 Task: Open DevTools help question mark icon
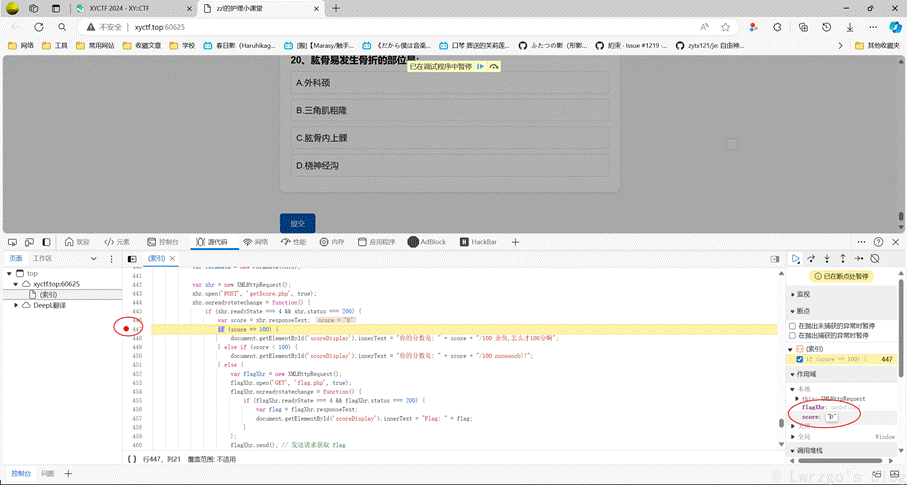coord(878,242)
